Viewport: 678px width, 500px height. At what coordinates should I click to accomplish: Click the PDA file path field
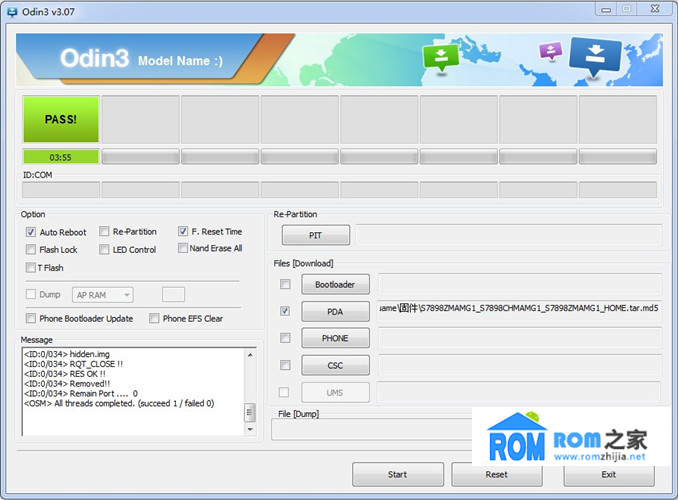519,311
